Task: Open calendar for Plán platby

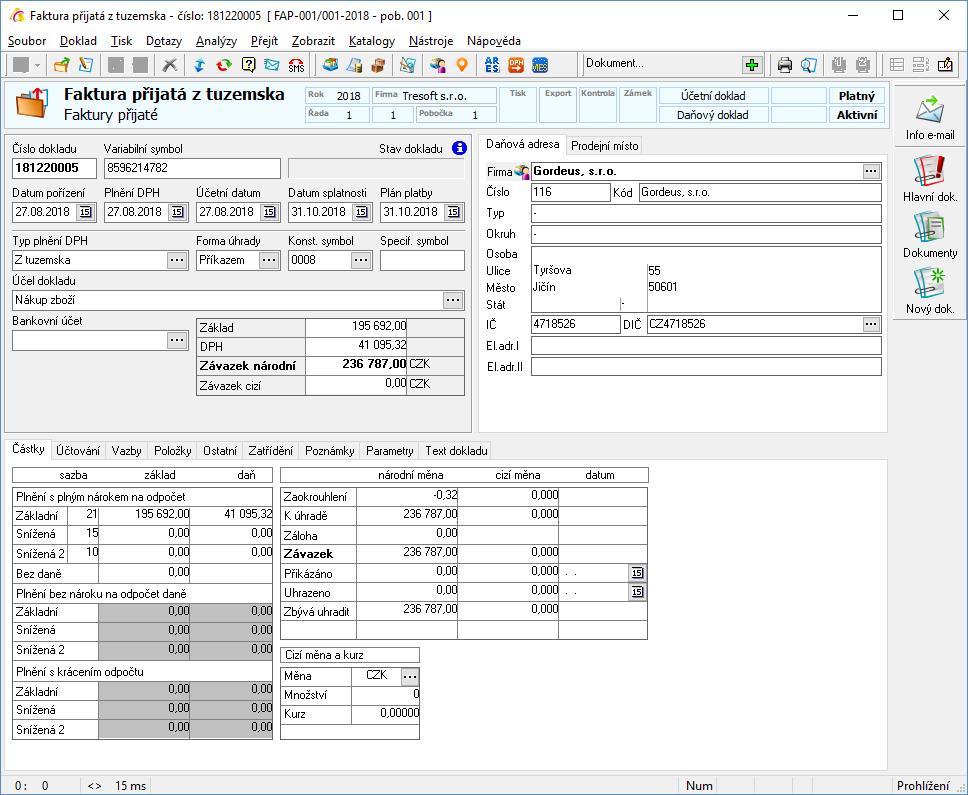Action: pyautogui.click(x=453, y=212)
